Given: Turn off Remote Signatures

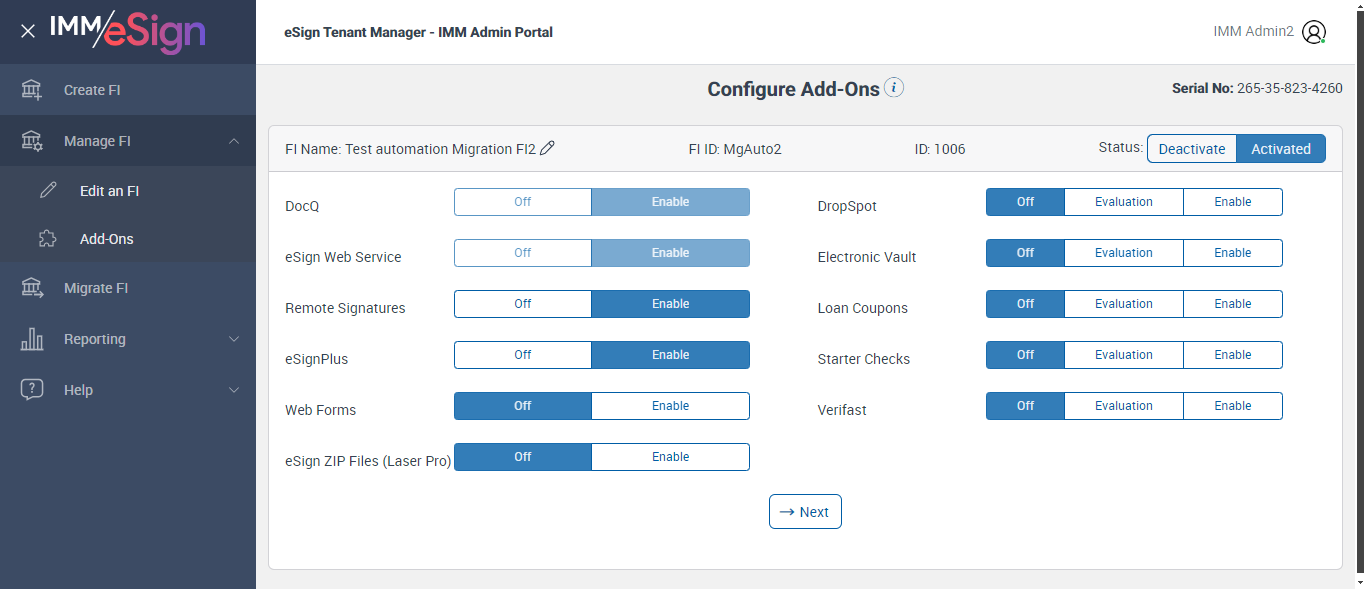Looking at the screenshot, I should 523,304.
